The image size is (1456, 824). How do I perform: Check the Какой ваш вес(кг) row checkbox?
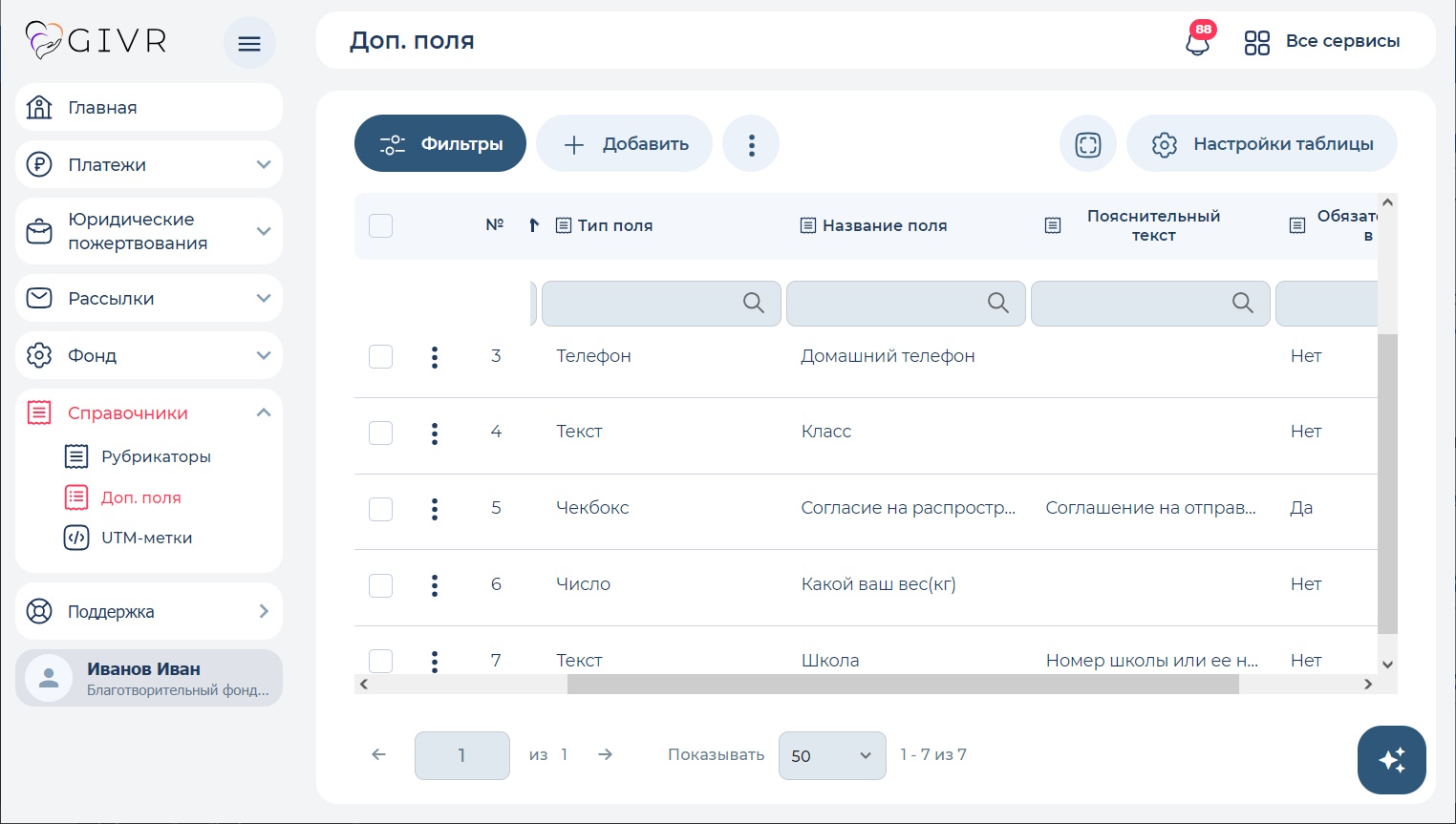coord(381,584)
